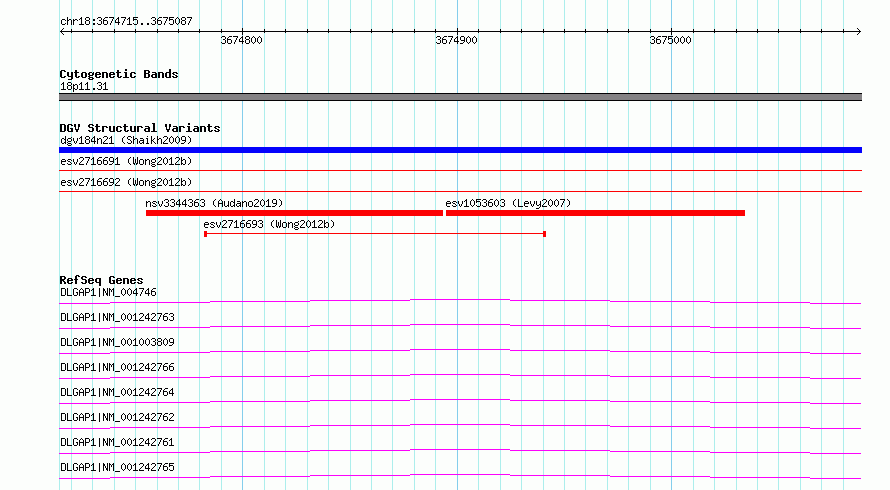890x490 pixels.
Task: Open the Cytogenetic Bands track title
Action: pyautogui.click(x=119, y=74)
